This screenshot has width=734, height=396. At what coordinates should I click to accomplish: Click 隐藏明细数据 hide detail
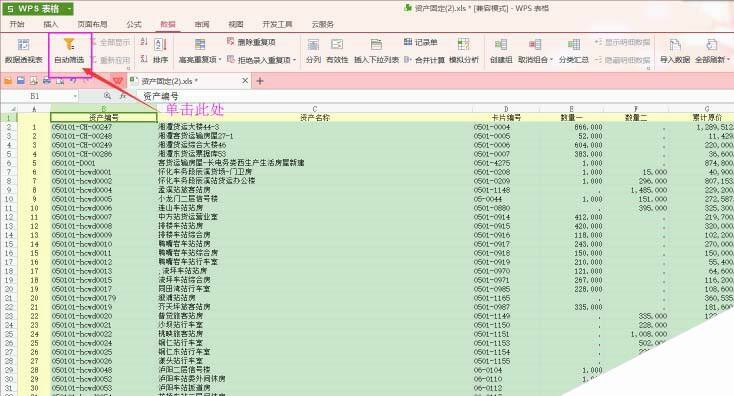622,60
